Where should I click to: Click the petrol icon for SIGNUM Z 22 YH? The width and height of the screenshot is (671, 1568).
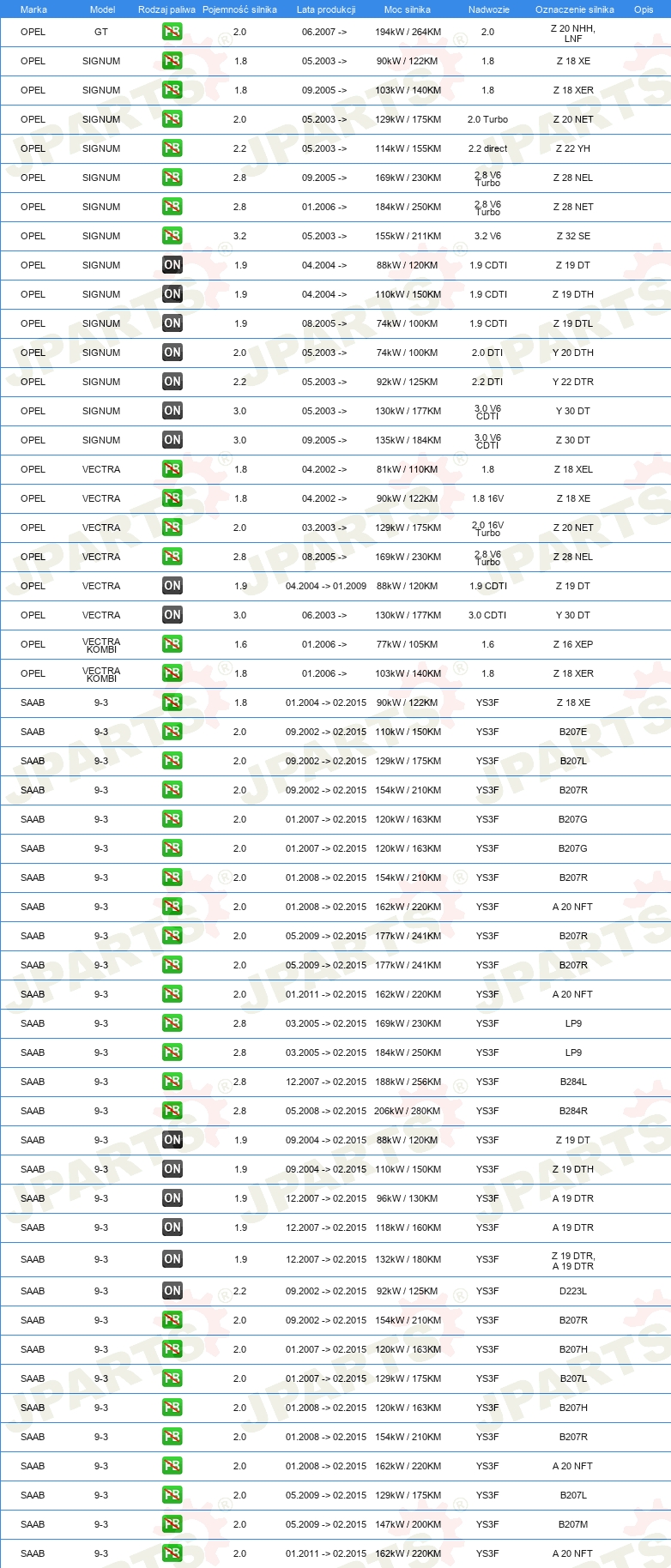(x=172, y=148)
